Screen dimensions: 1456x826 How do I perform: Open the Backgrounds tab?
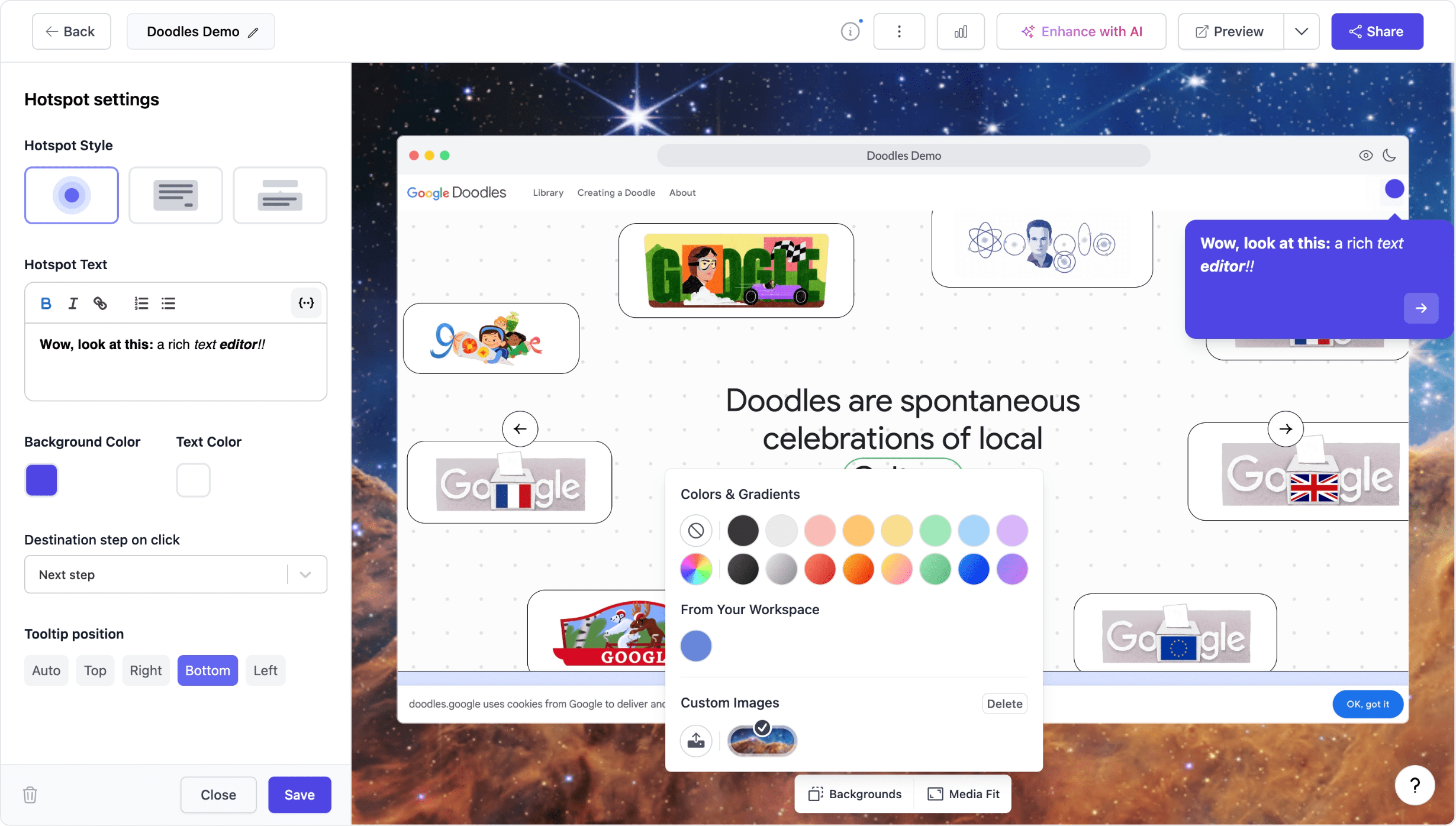[x=855, y=794]
